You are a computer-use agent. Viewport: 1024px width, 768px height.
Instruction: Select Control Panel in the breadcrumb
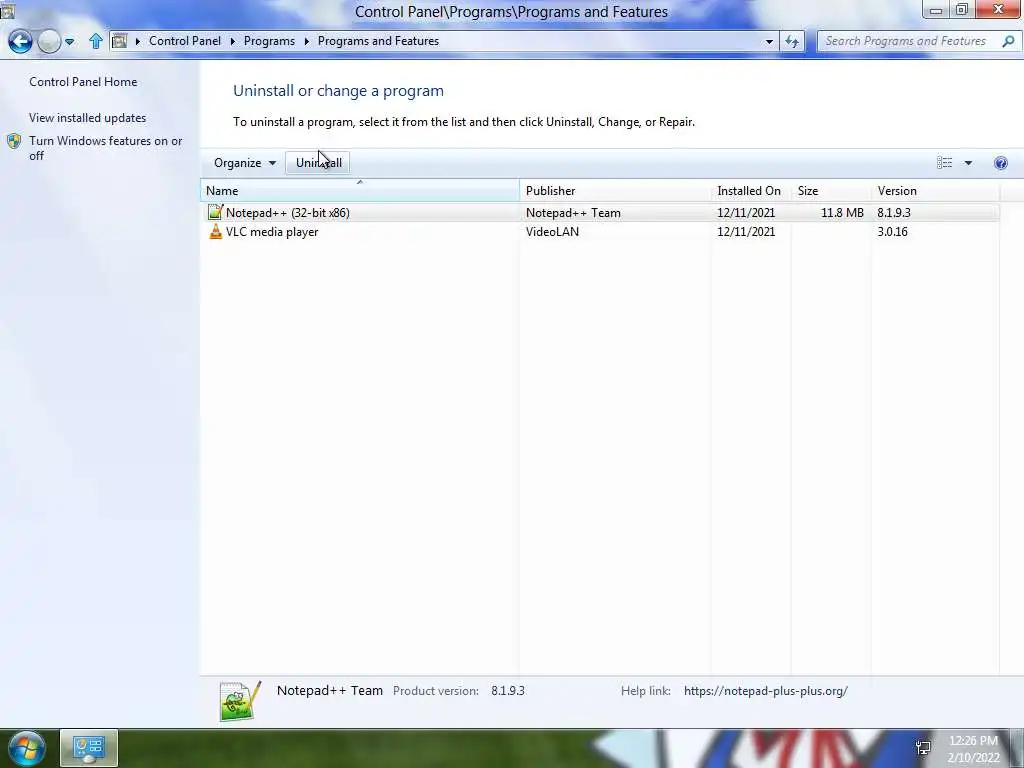point(185,40)
